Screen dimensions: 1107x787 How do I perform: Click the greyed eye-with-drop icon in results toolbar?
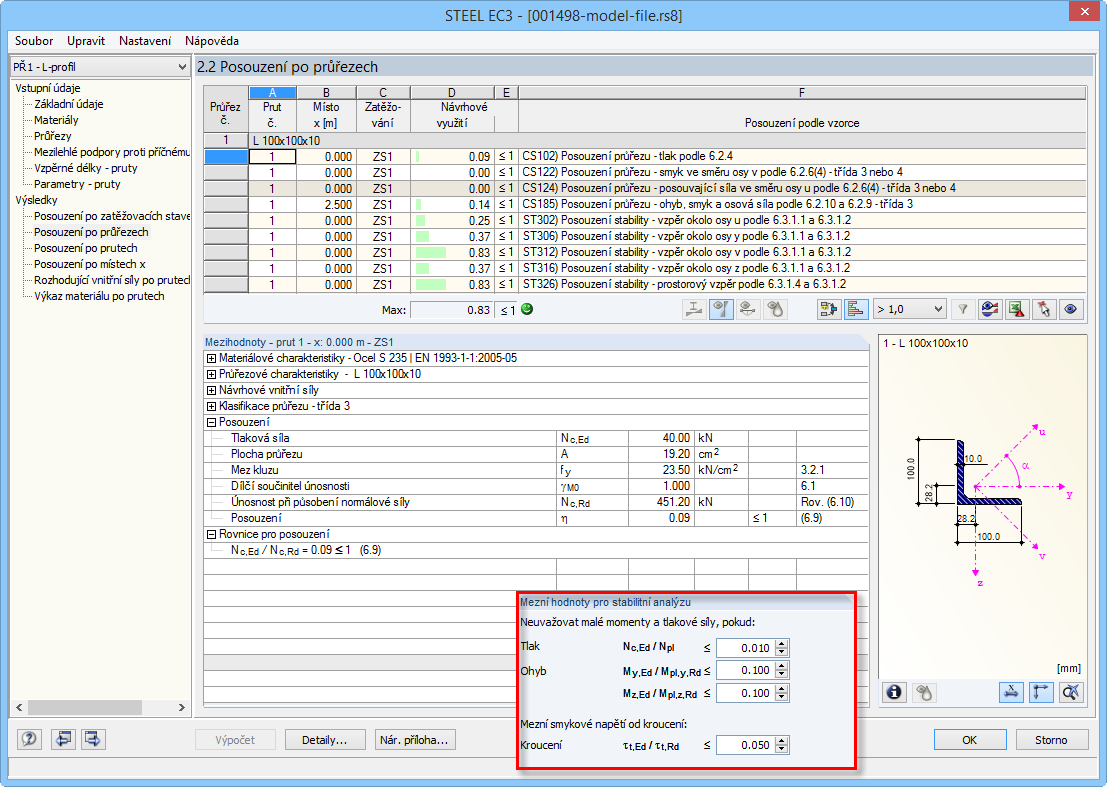(x=775, y=309)
